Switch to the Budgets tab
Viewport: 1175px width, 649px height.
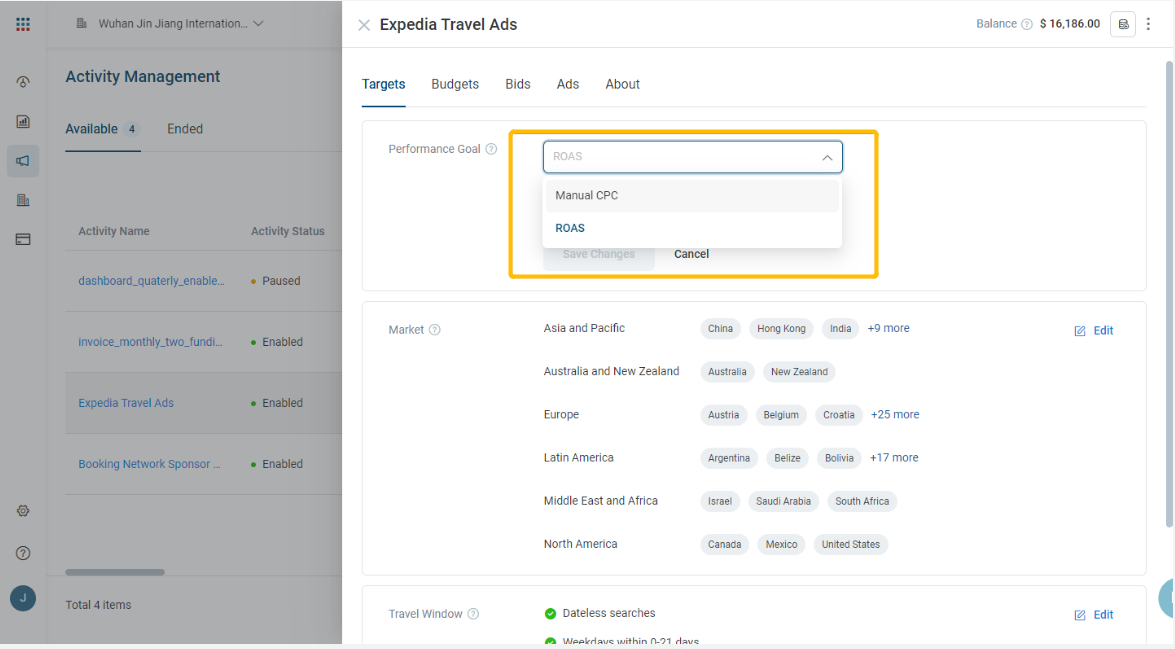pos(455,84)
